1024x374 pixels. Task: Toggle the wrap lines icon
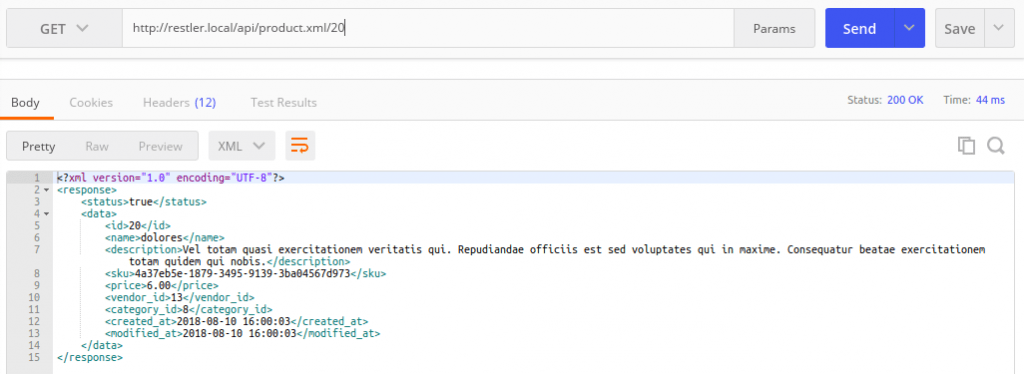point(300,146)
